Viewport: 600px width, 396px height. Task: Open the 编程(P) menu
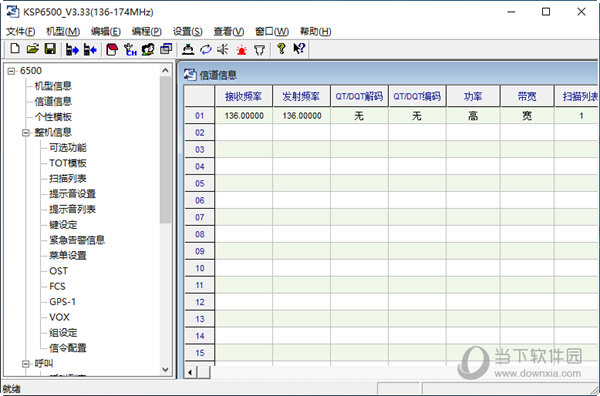147,31
